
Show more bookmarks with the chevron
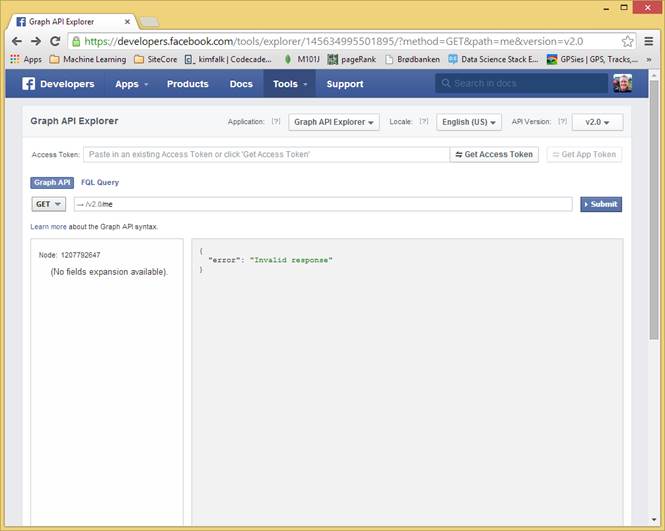pyautogui.click(x=649, y=59)
